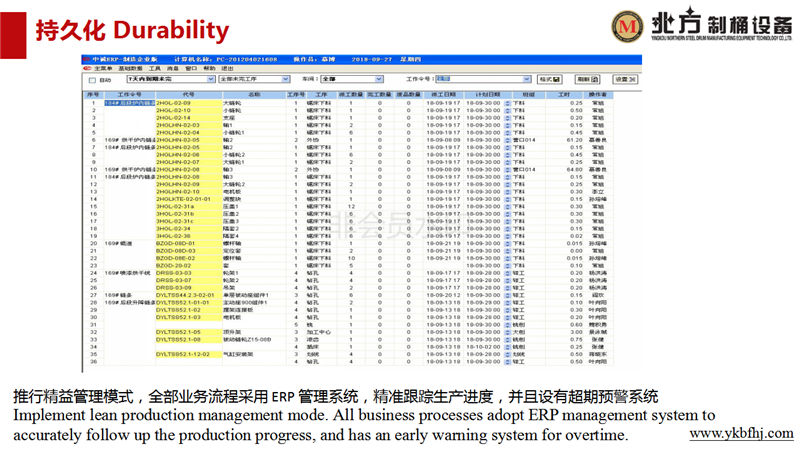800x450 pixels.
Task: Click the blue icon in row 6's 雷口014 cell
Action: click(507, 139)
